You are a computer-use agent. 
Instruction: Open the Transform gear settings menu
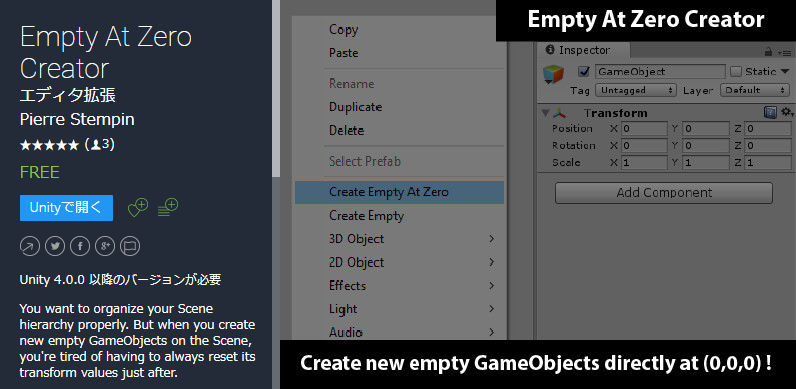pyautogui.click(x=787, y=112)
